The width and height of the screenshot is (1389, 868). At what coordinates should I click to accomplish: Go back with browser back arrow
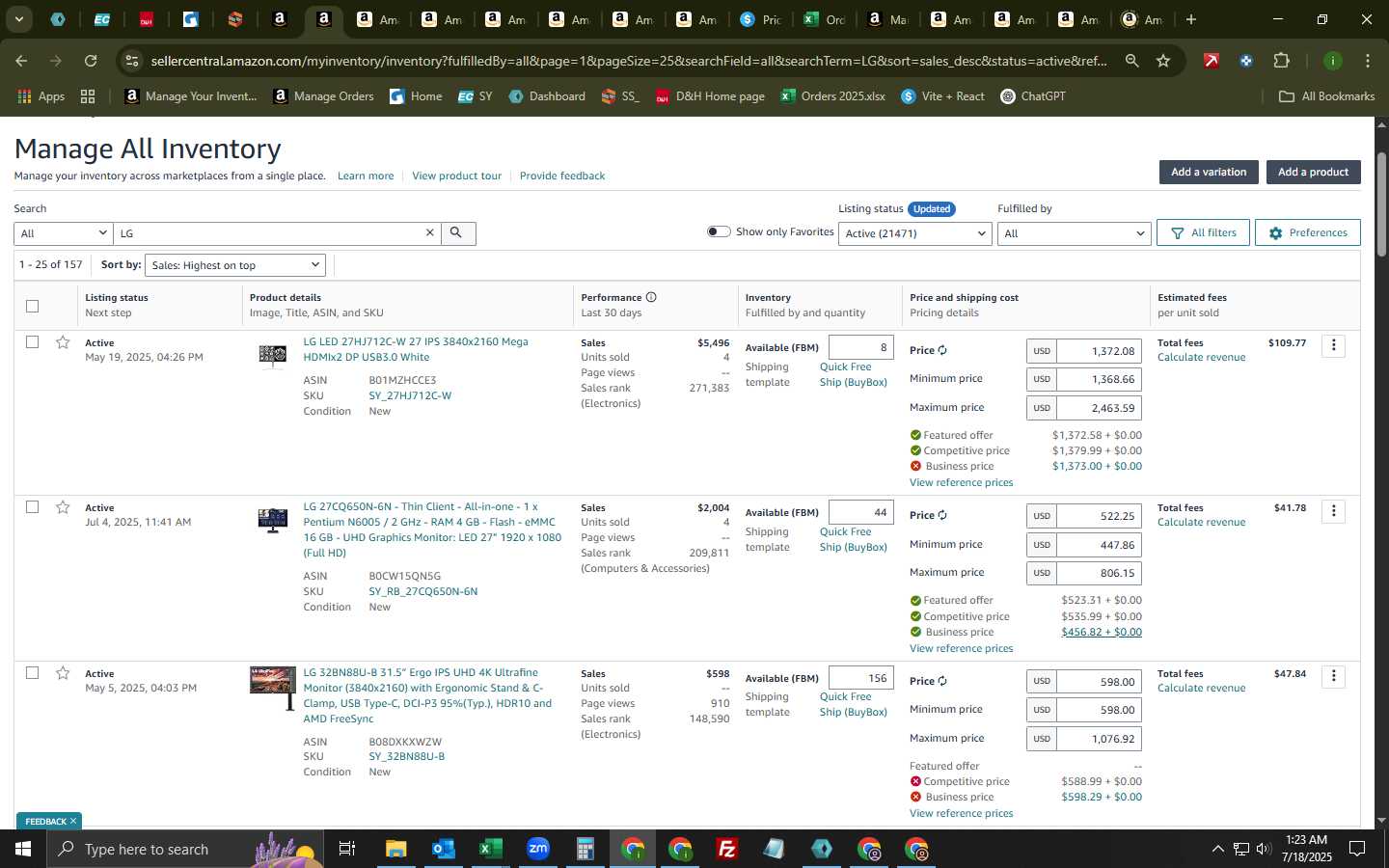point(21,61)
